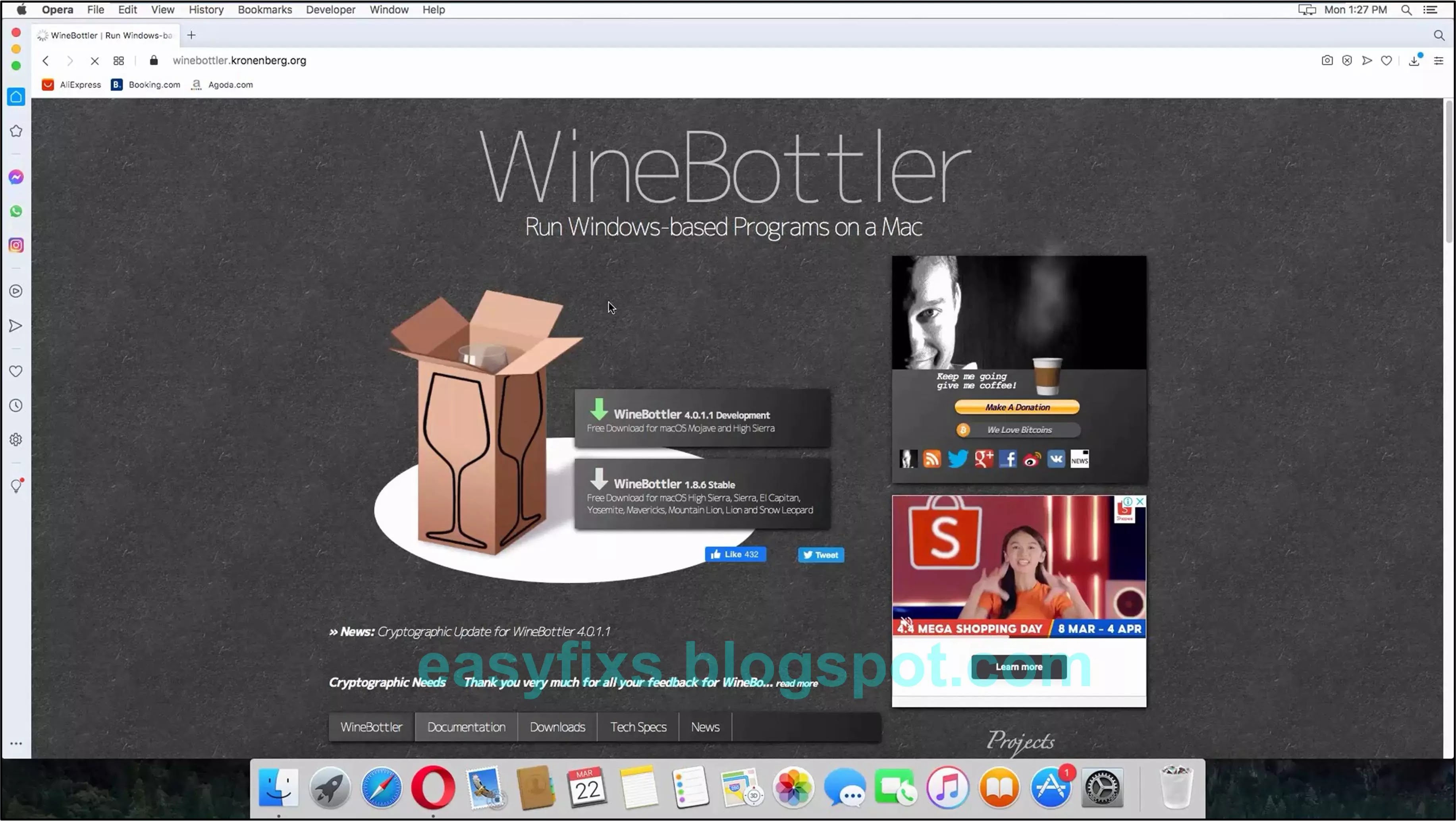
Task: Open the AliExpress bookmark
Action: tap(71, 85)
